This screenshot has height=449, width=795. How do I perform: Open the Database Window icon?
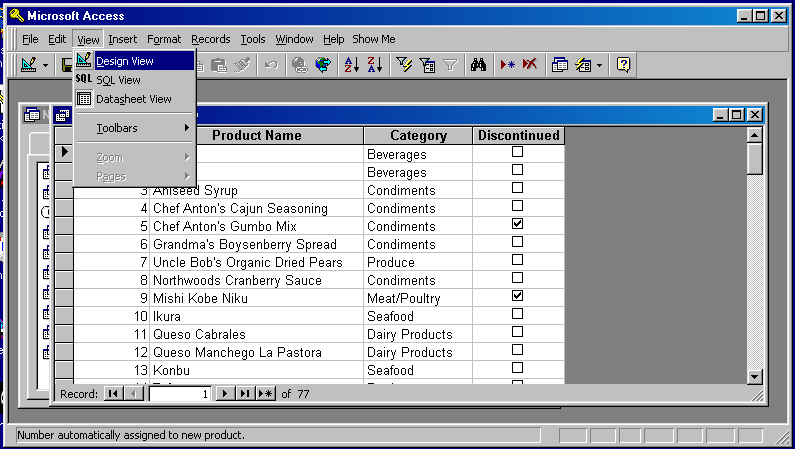tap(560, 65)
